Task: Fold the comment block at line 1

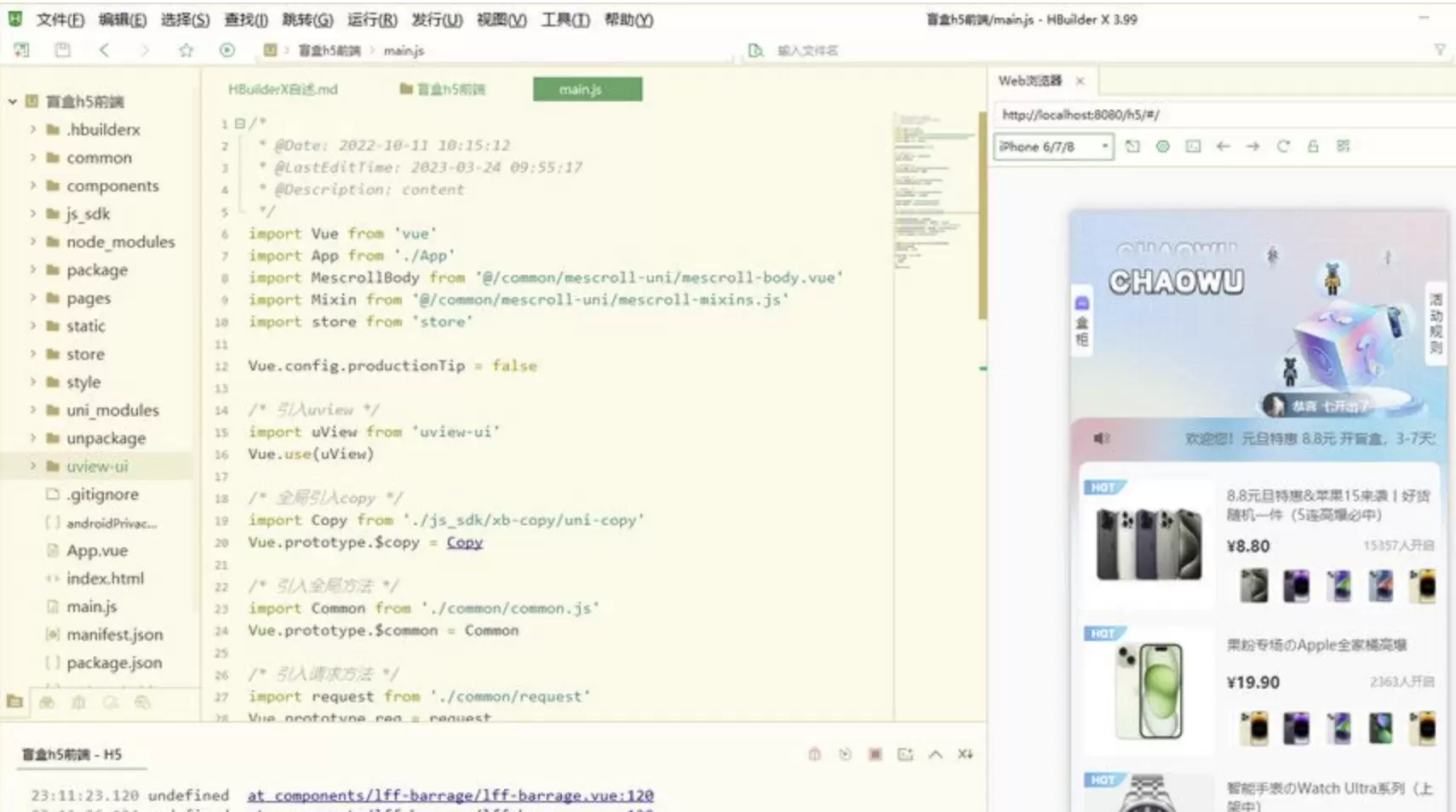Action: 240,123
